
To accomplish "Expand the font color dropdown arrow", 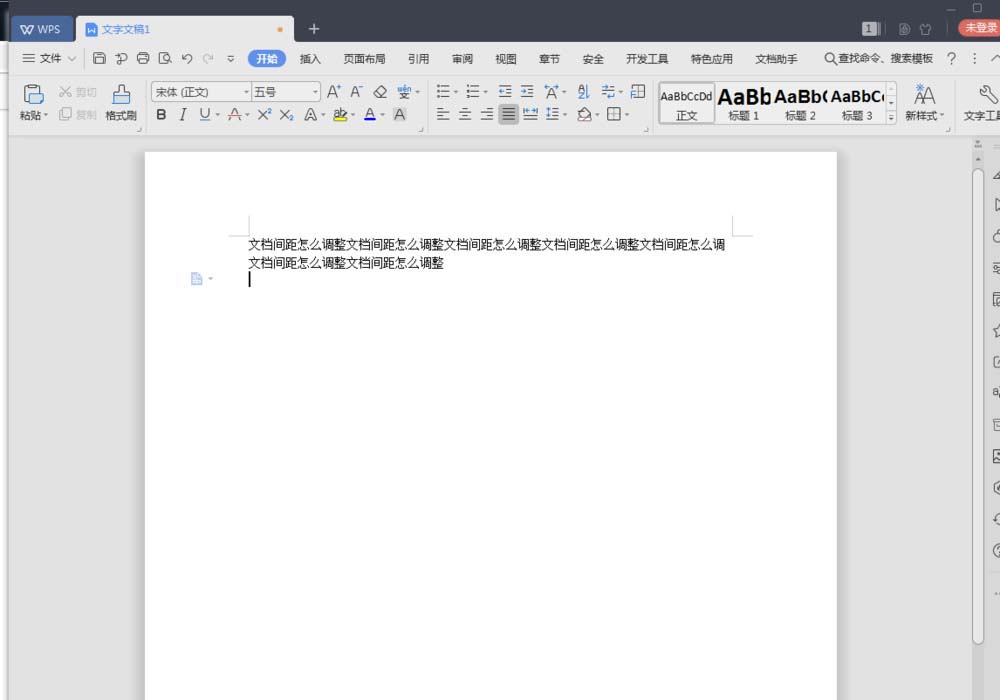I will tap(383, 115).
